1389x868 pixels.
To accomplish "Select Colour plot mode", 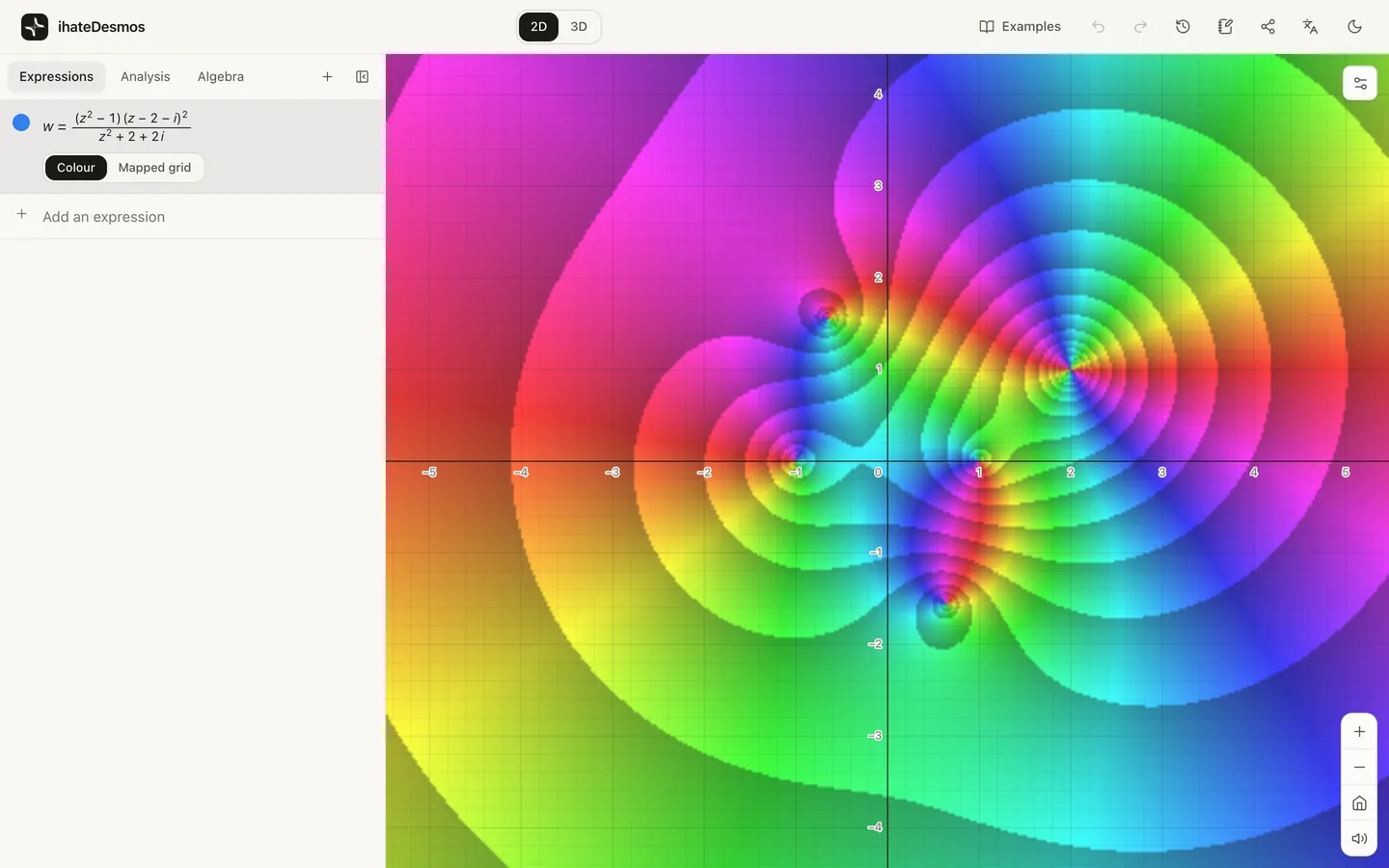I will (76, 168).
